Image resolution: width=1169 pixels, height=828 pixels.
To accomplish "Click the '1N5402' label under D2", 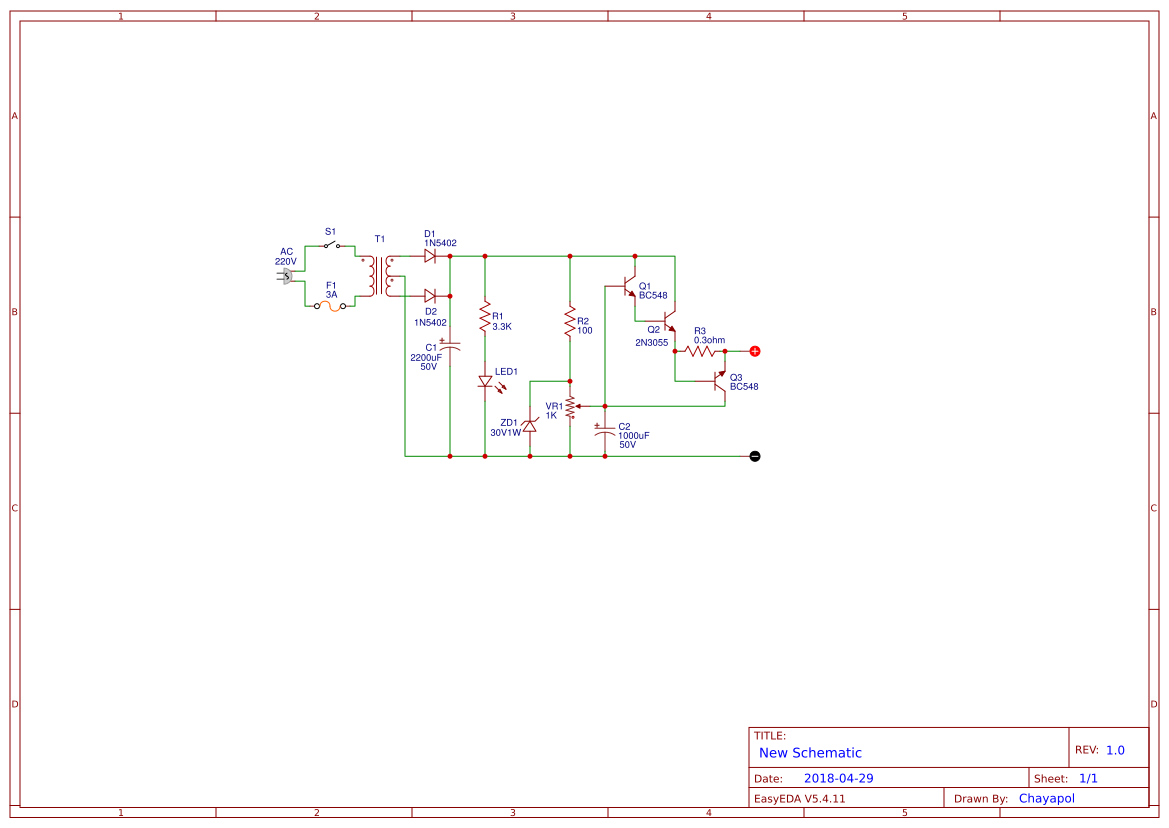I will click(x=431, y=323).
